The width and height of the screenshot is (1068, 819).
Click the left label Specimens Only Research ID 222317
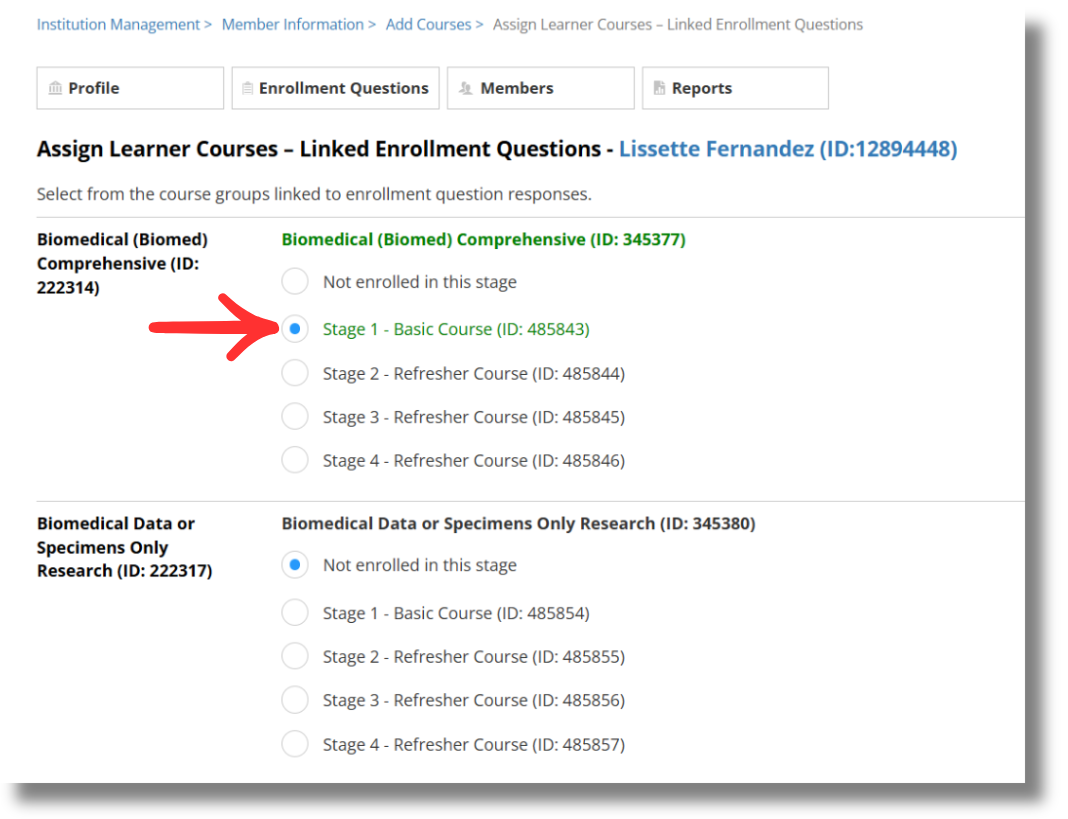tap(125, 547)
